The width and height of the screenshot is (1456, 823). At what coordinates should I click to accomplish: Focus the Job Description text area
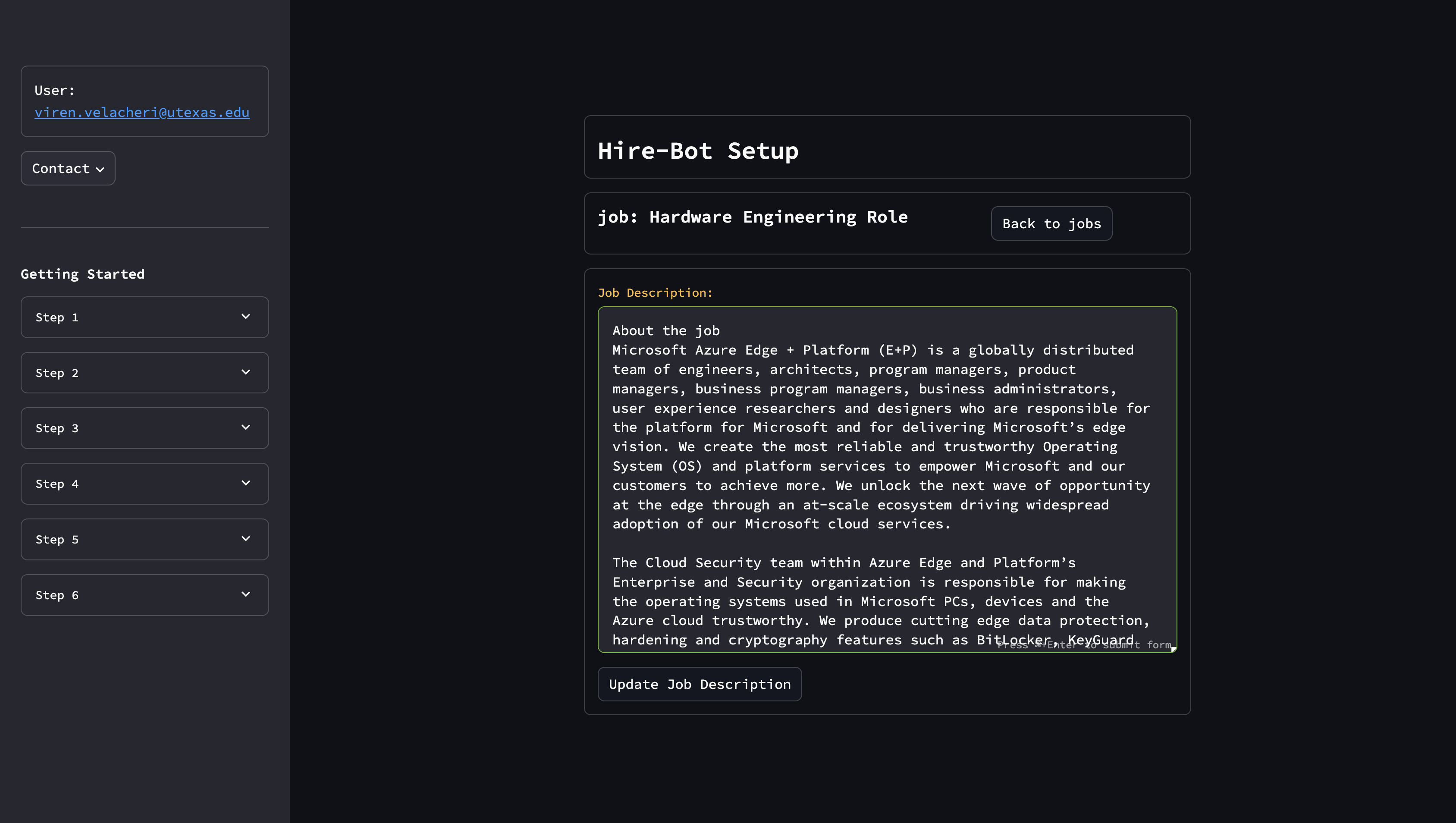888,479
